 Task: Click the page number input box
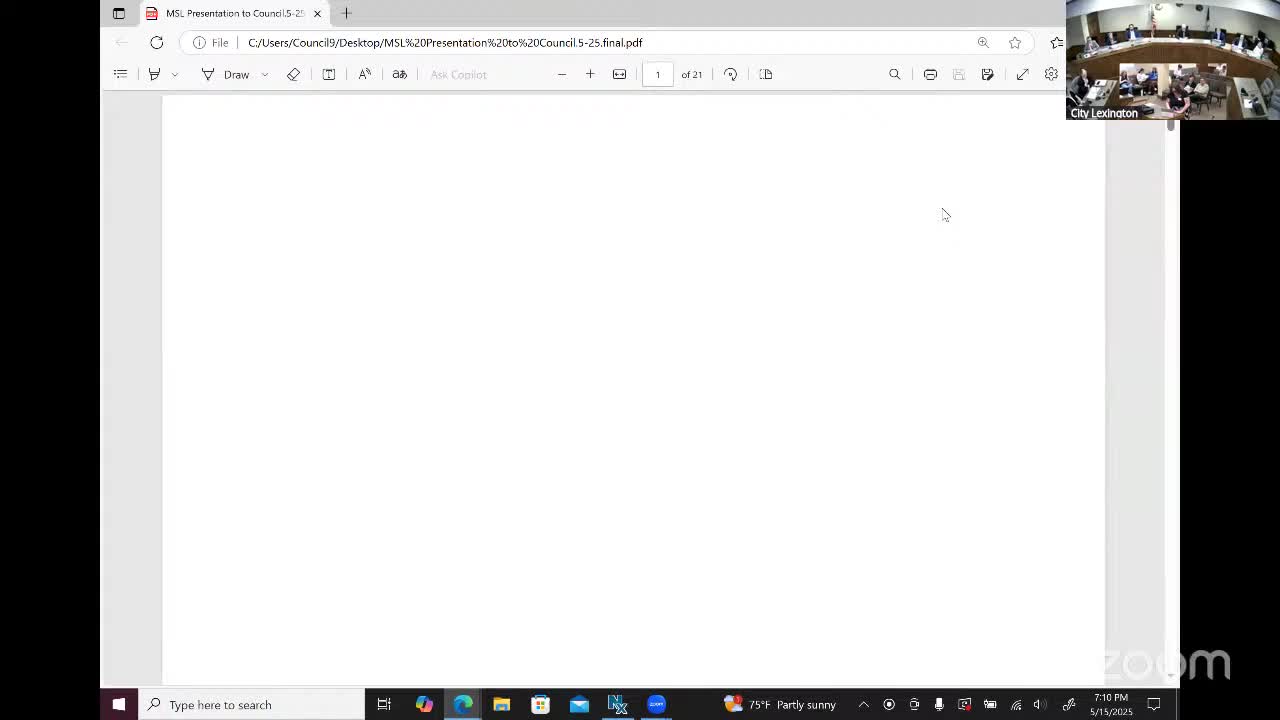click(x=657, y=74)
